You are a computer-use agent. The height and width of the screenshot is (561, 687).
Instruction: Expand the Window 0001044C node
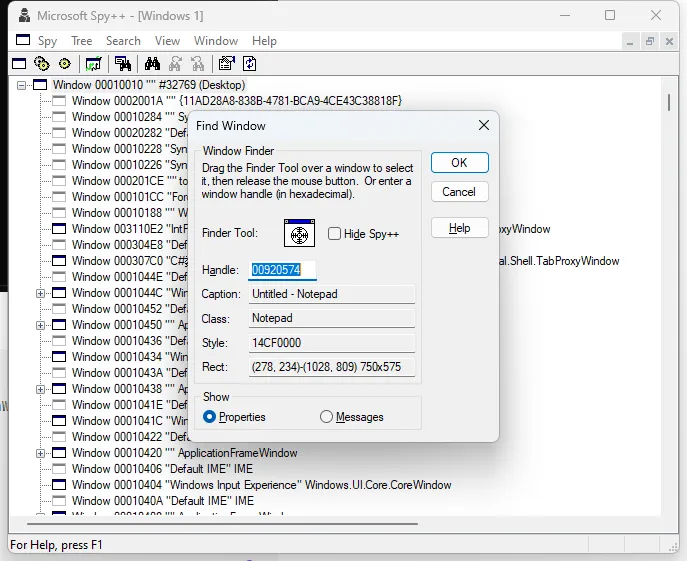click(40, 293)
